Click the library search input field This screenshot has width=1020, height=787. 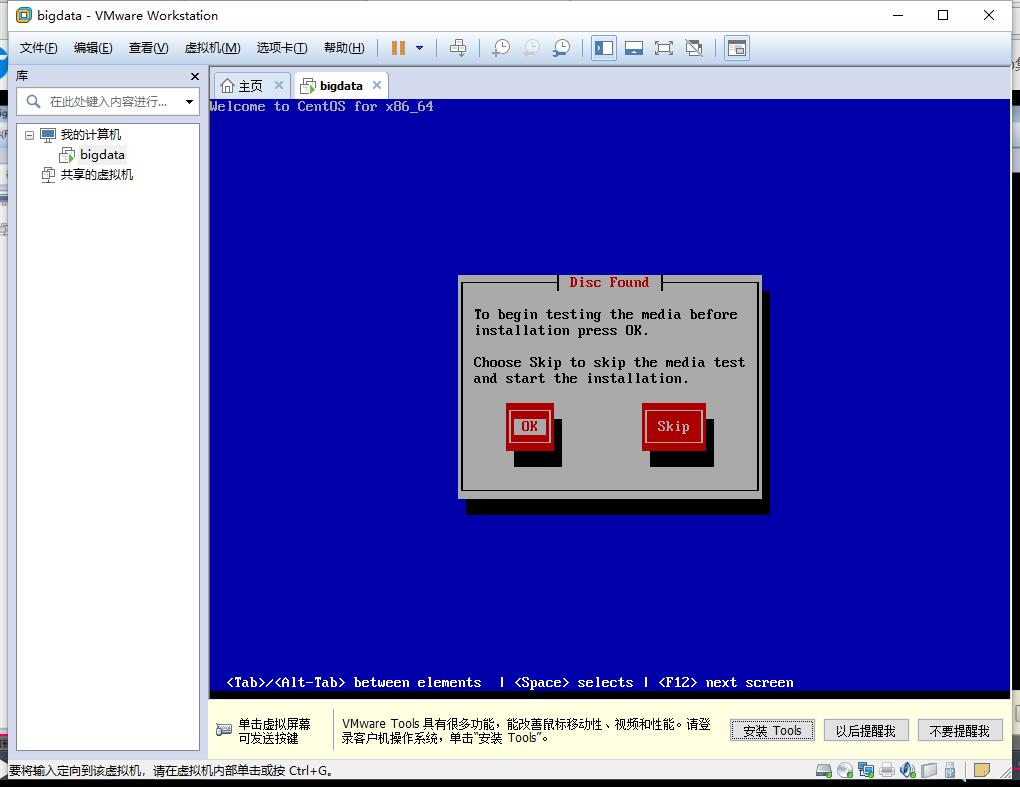(108, 101)
